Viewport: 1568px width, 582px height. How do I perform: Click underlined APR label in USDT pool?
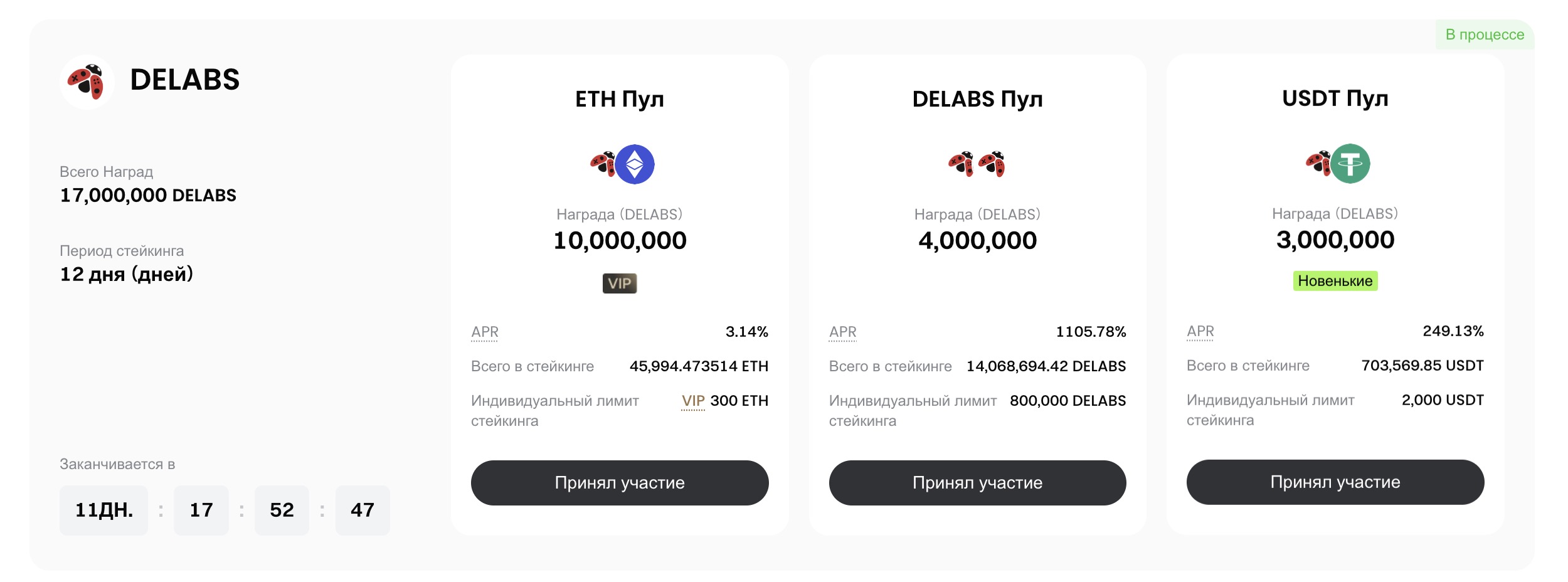(1200, 332)
